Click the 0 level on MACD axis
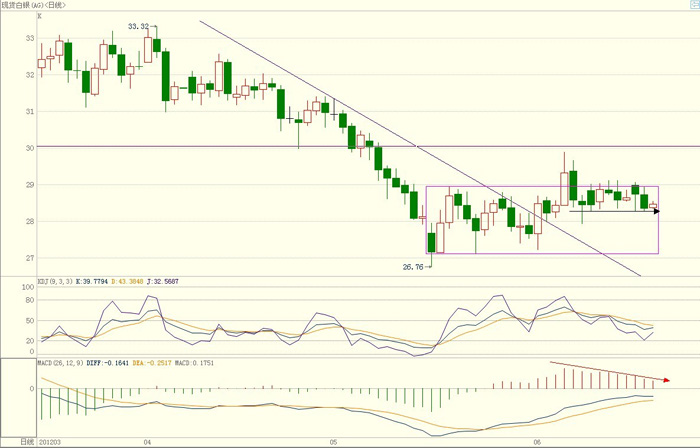Viewport: 700px width, 448px height. point(32,389)
